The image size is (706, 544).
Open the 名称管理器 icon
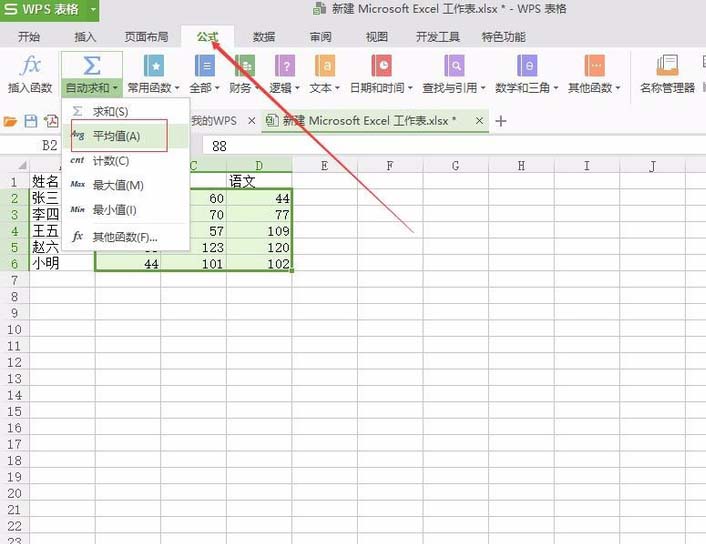click(667, 66)
